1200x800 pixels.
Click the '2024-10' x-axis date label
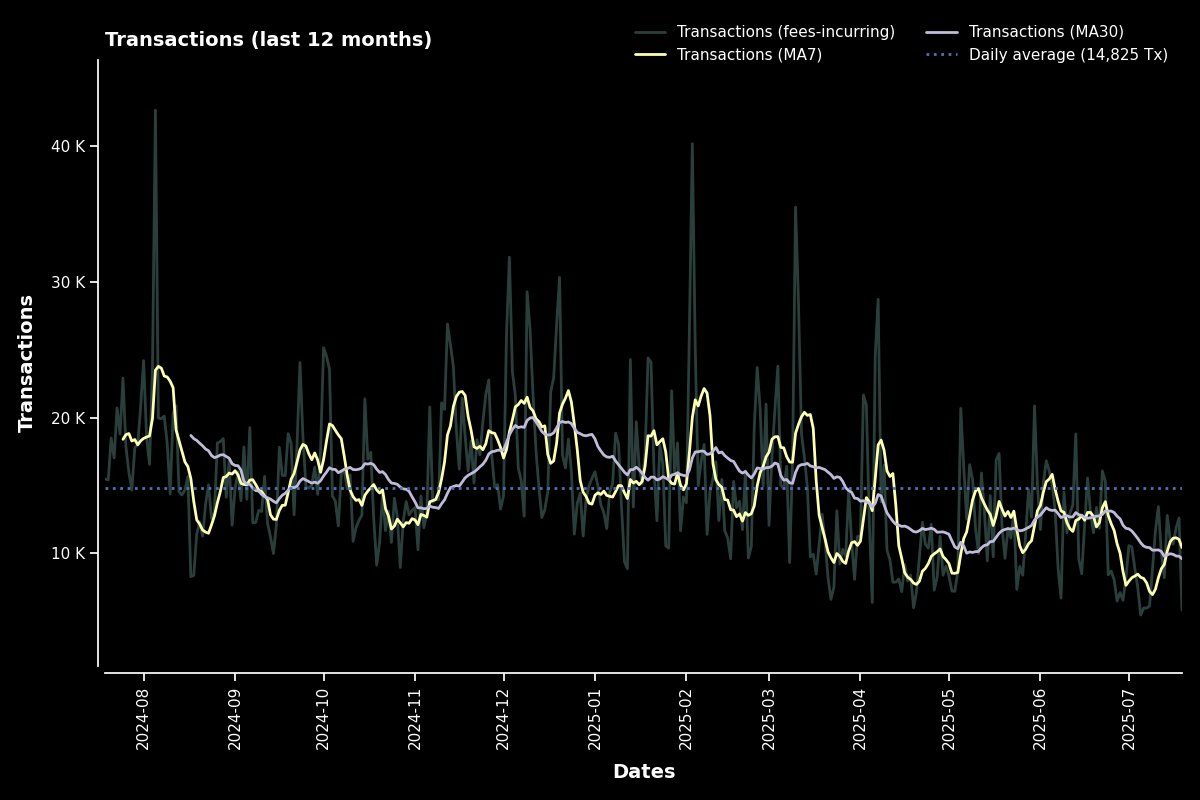(x=322, y=718)
